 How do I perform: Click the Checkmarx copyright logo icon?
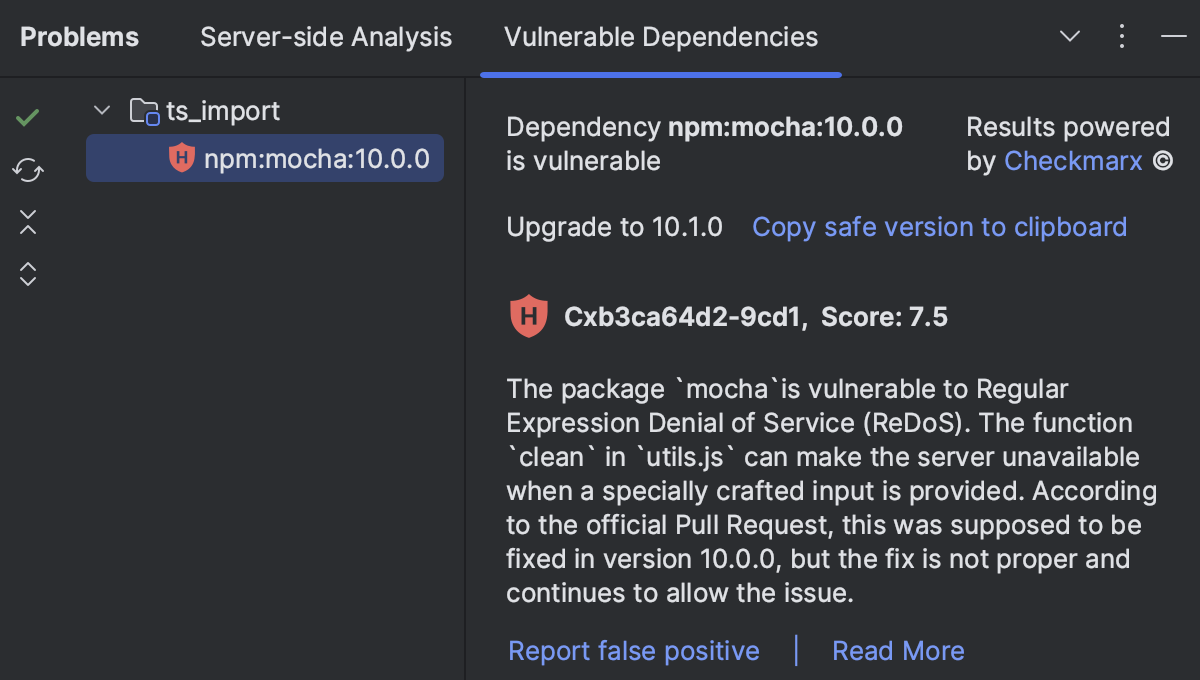(1164, 160)
